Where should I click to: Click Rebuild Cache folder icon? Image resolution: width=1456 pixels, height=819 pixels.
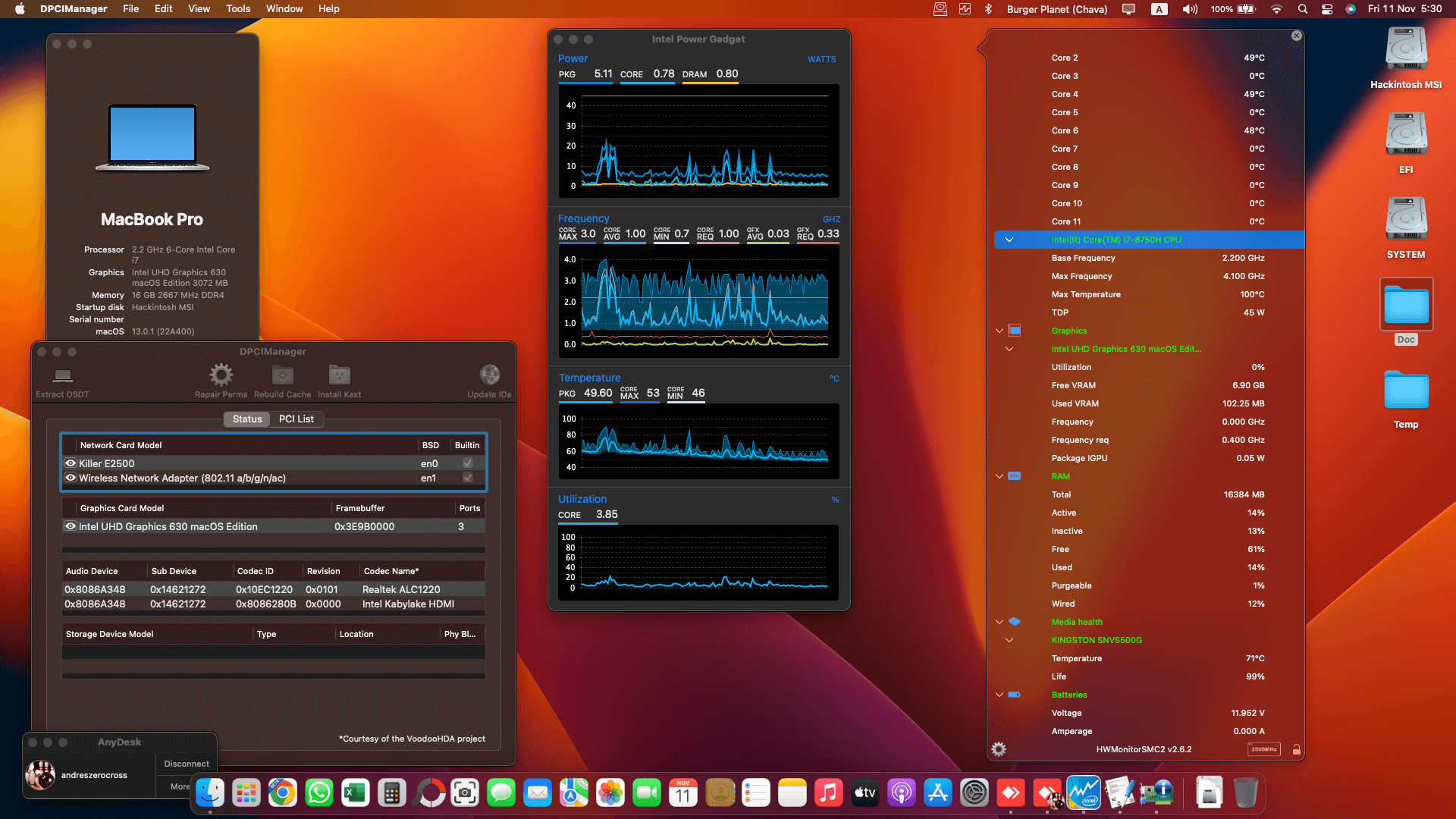tap(282, 375)
